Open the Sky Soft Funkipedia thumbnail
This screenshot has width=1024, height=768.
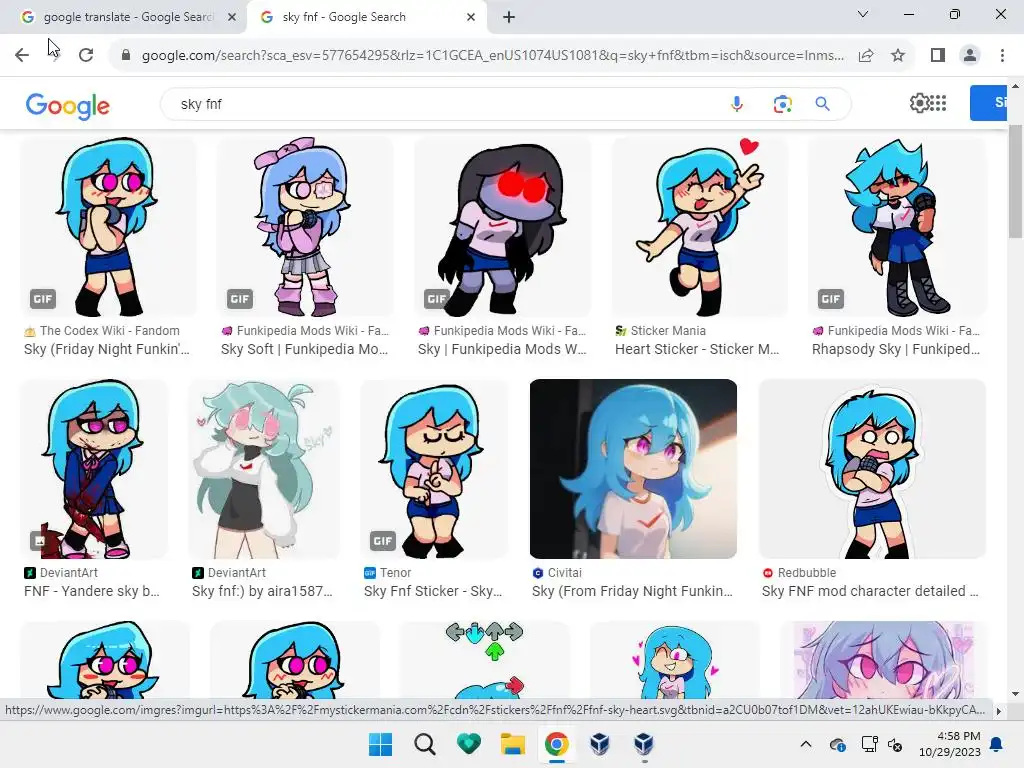[306, 226]
